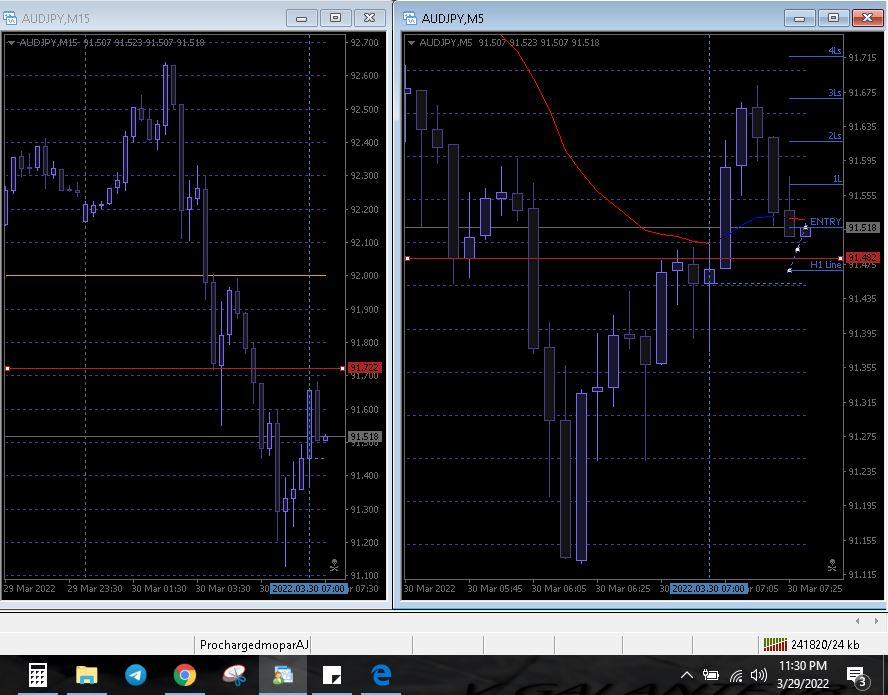Select the 1L level label

pos(837,178)
